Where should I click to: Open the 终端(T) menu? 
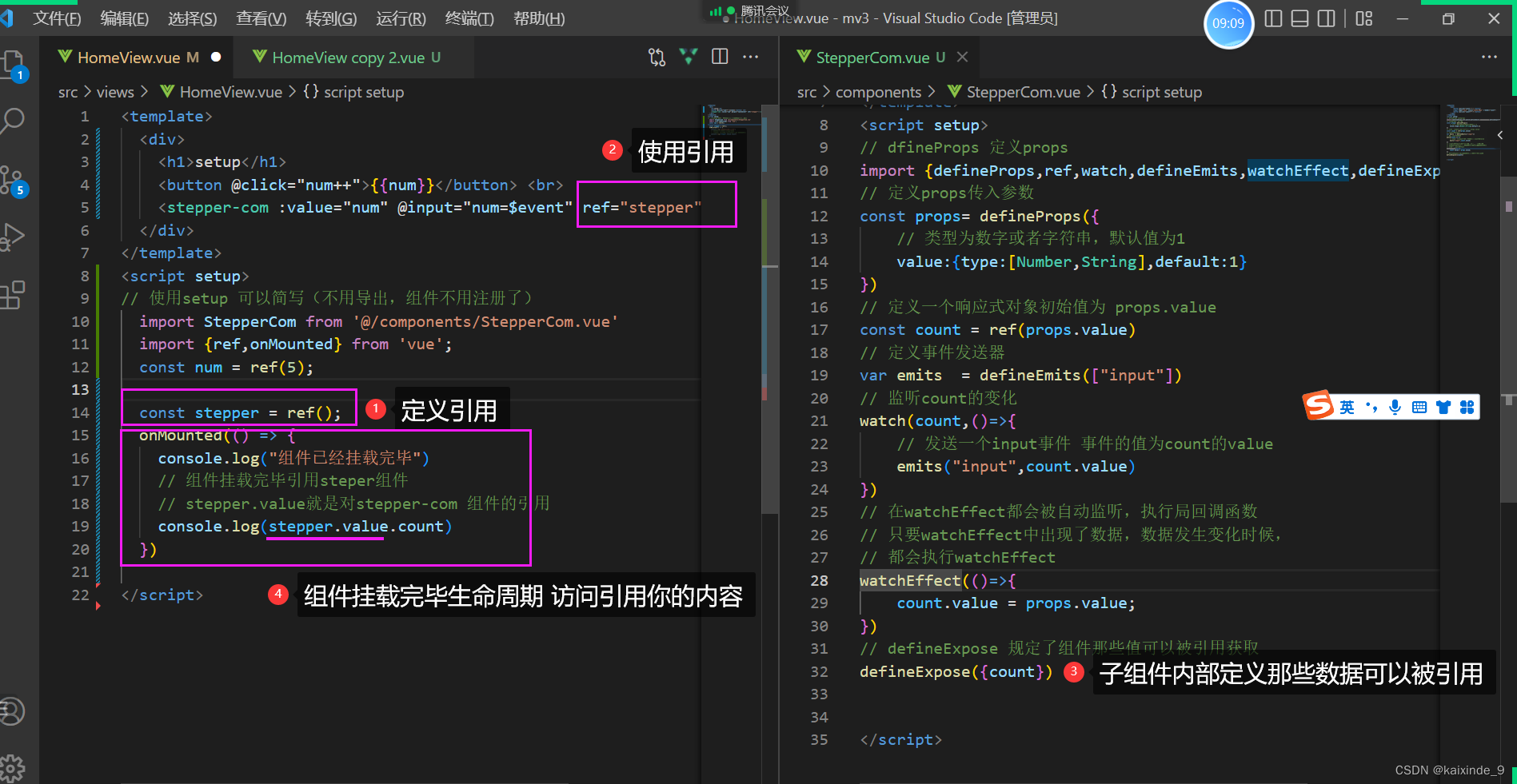click(469, 18)
